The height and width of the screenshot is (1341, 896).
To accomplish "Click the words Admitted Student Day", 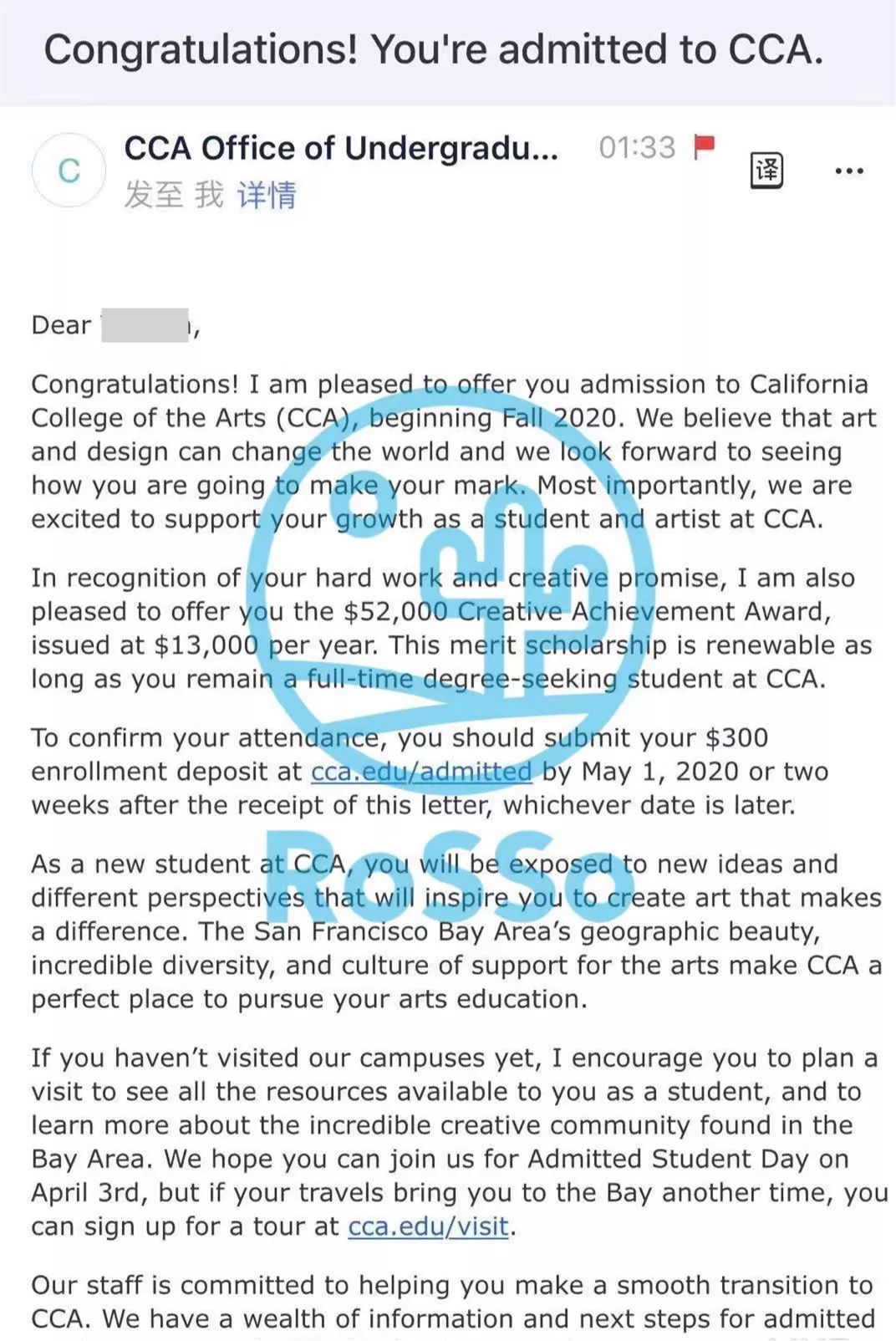I will coord(668,1159).
